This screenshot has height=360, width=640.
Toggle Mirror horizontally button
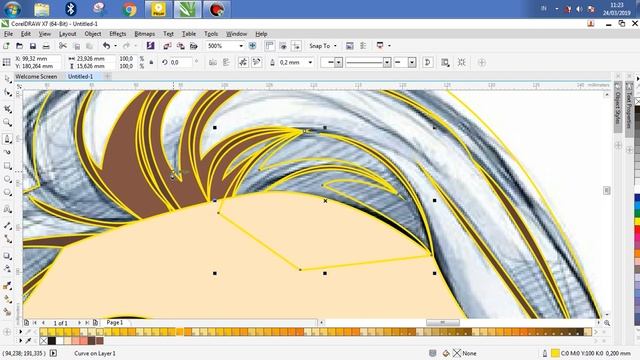[x=213, y=62]
